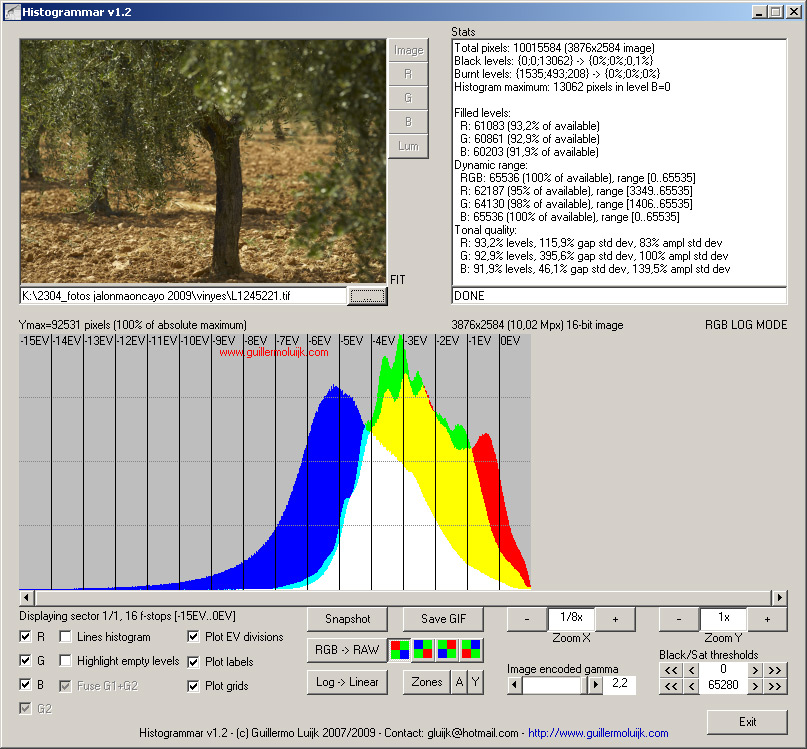
Task: Click the olive tree image preview
Action: pyautogui.click(x=203, y=161)
